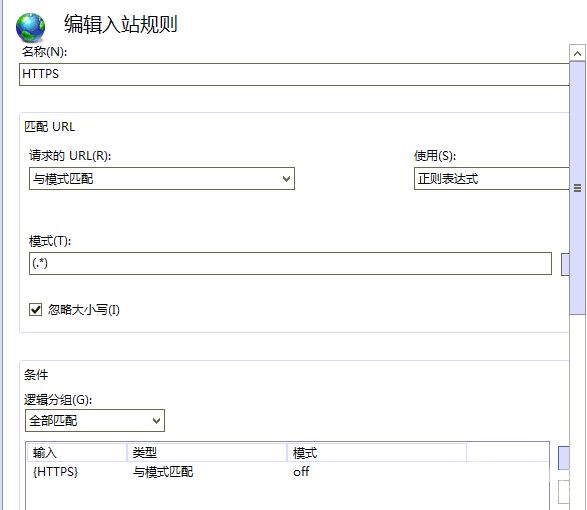Click the off pattern value in conditions list
Image resolution: width=587 pixels, height=510 pixels.
coord(301,471)
